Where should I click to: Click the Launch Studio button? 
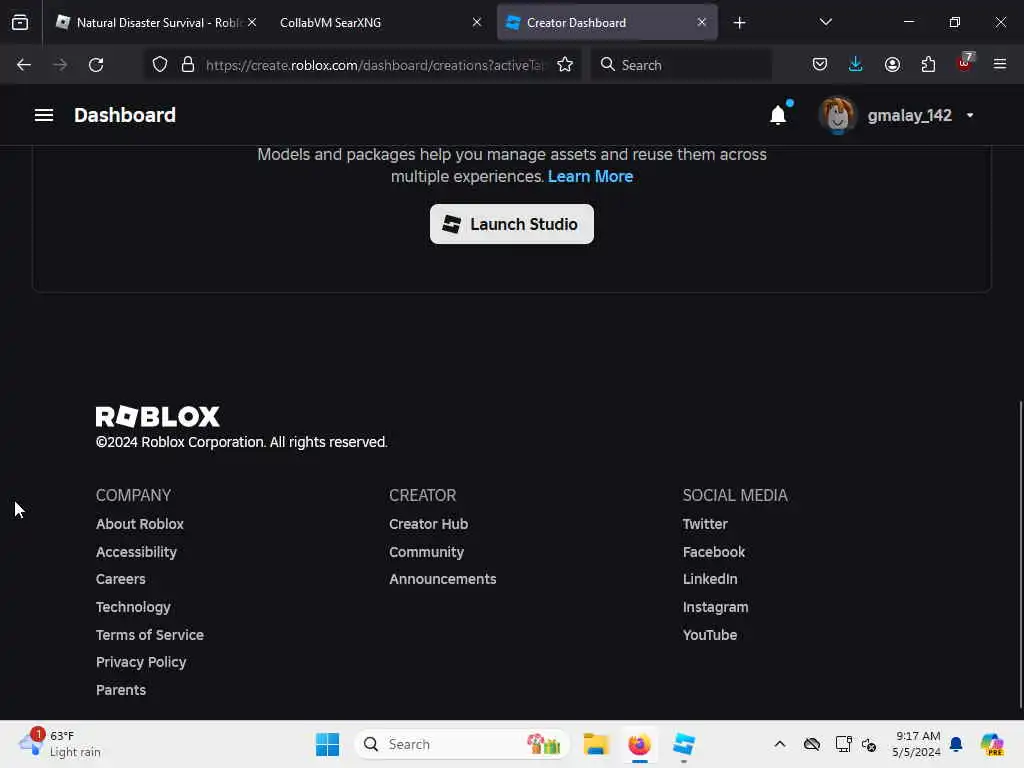(511, 224)
